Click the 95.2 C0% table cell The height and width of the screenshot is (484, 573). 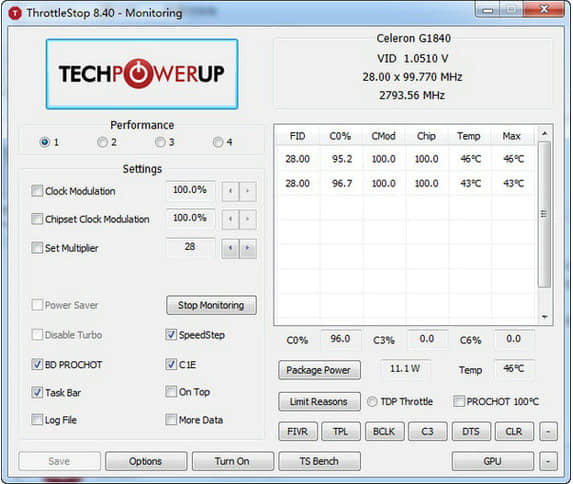pos(342,159)
